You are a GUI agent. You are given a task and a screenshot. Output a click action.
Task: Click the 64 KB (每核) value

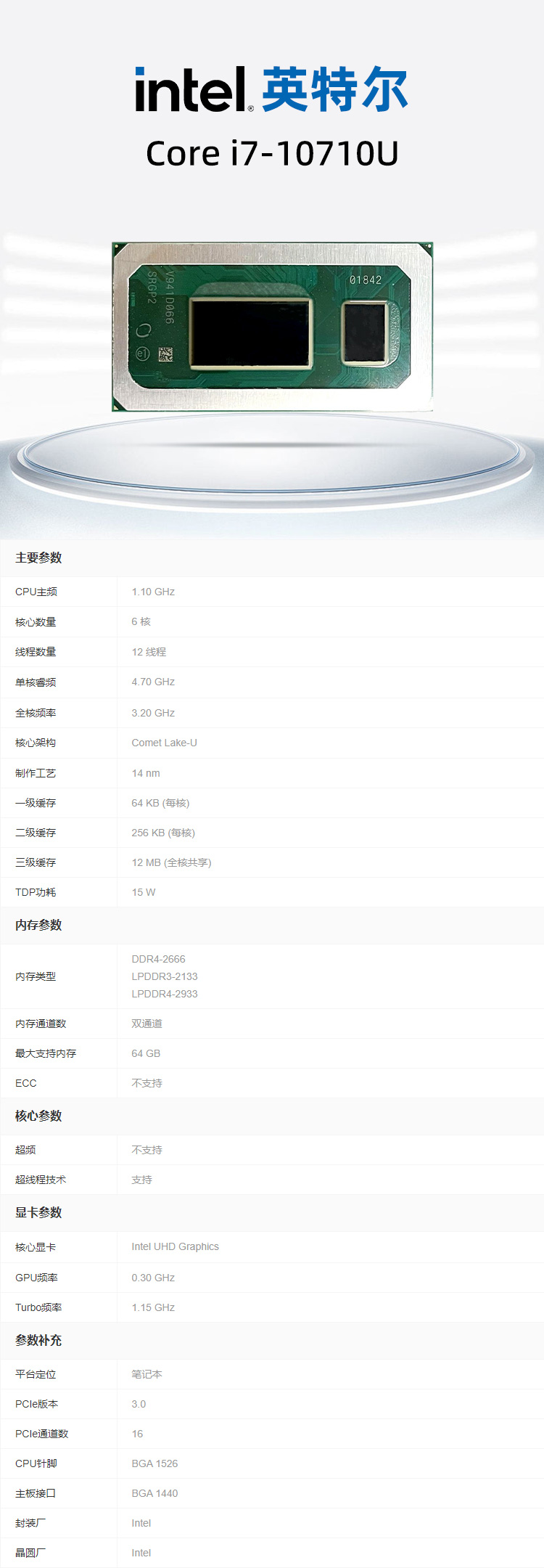[x=160, y=803]
